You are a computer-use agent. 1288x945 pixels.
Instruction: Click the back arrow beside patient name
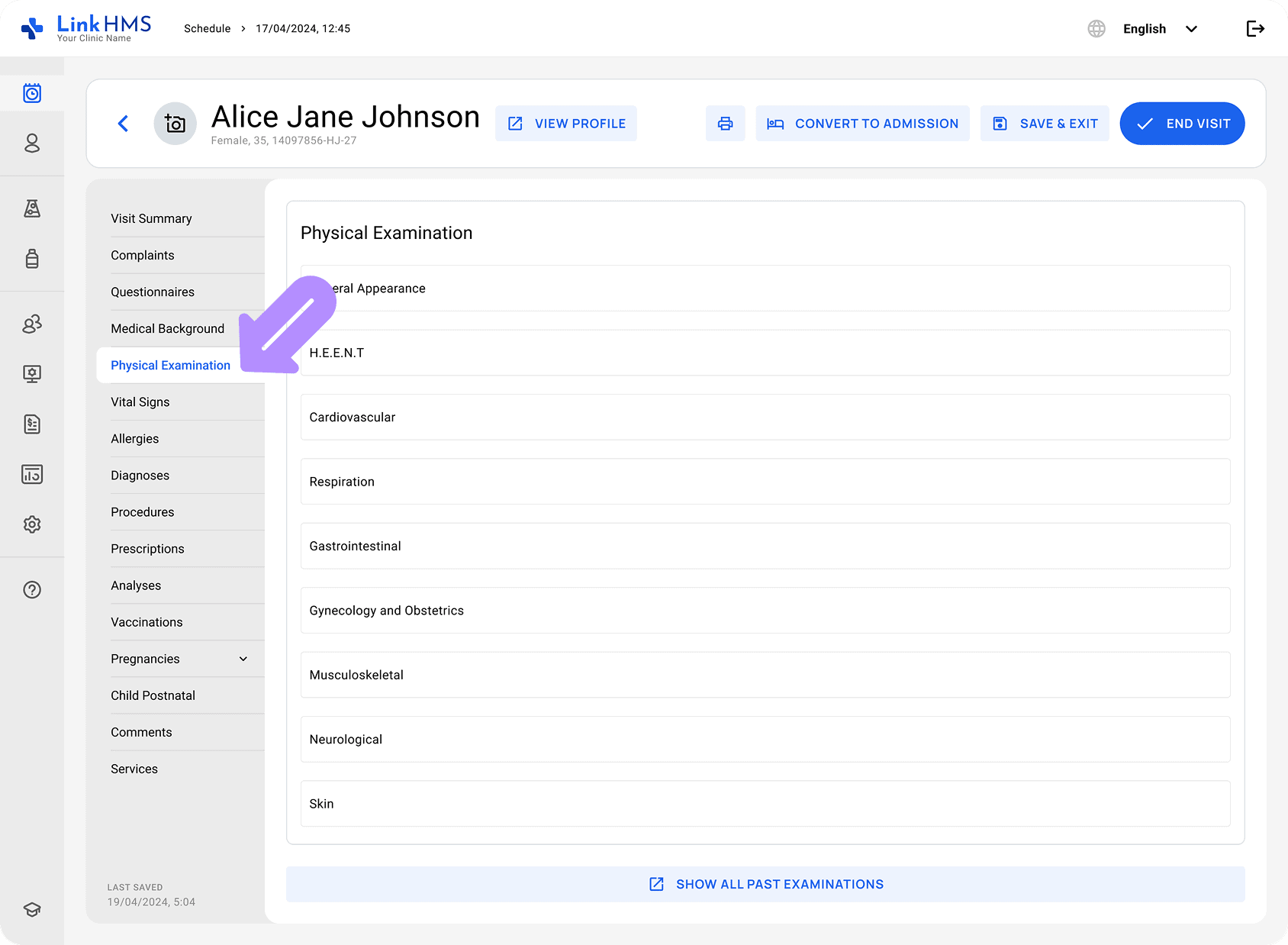tap(124, 124)
